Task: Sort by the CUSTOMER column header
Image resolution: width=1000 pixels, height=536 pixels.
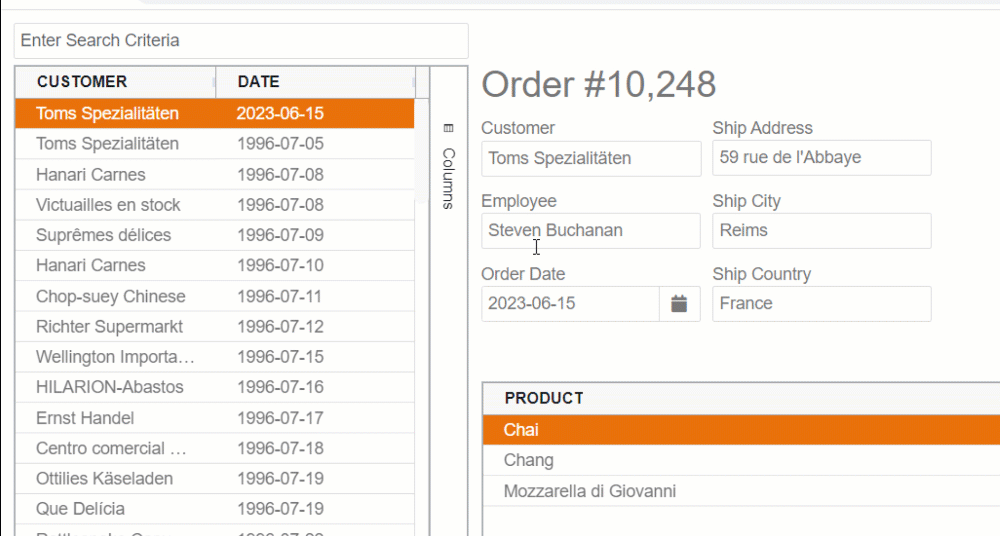Action: click(x=116, y=82)
